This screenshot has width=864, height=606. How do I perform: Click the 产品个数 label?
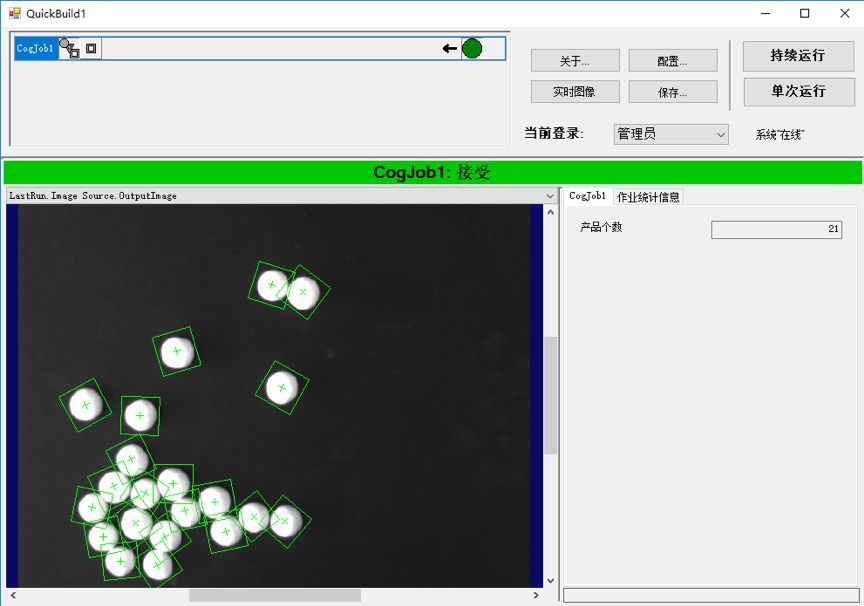pos(601,227)
